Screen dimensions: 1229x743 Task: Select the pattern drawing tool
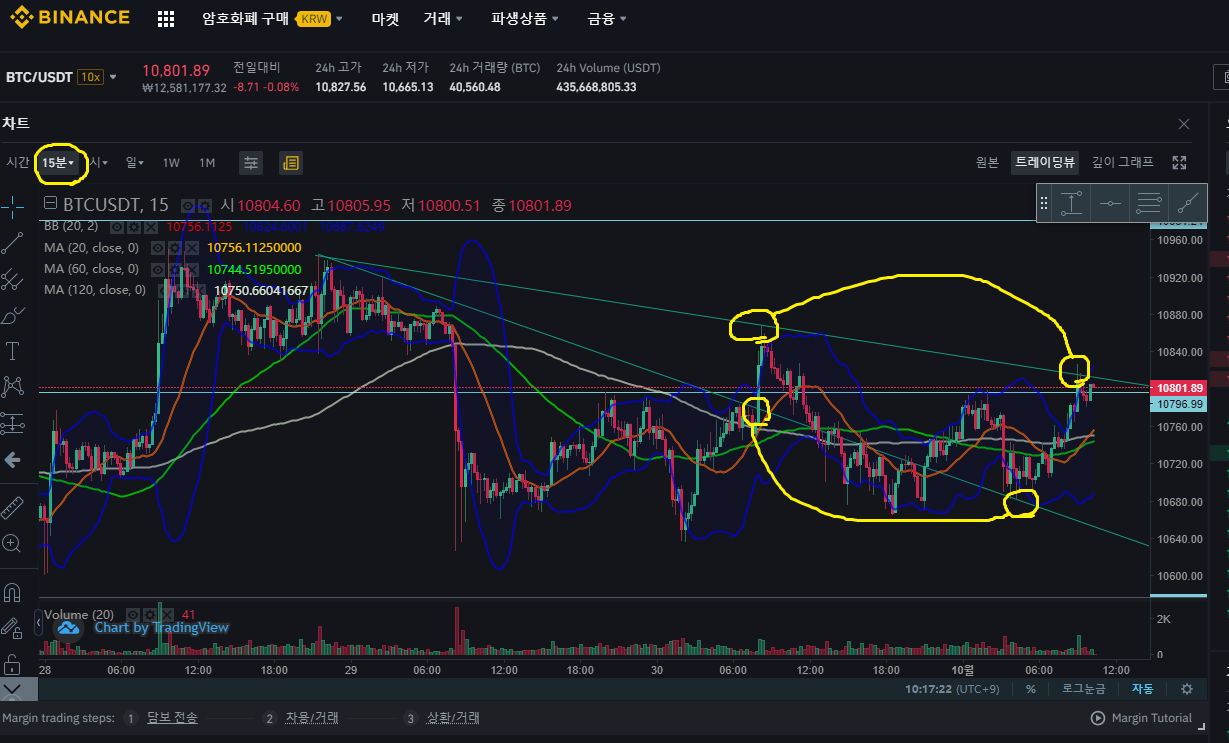tap(12, 386)
